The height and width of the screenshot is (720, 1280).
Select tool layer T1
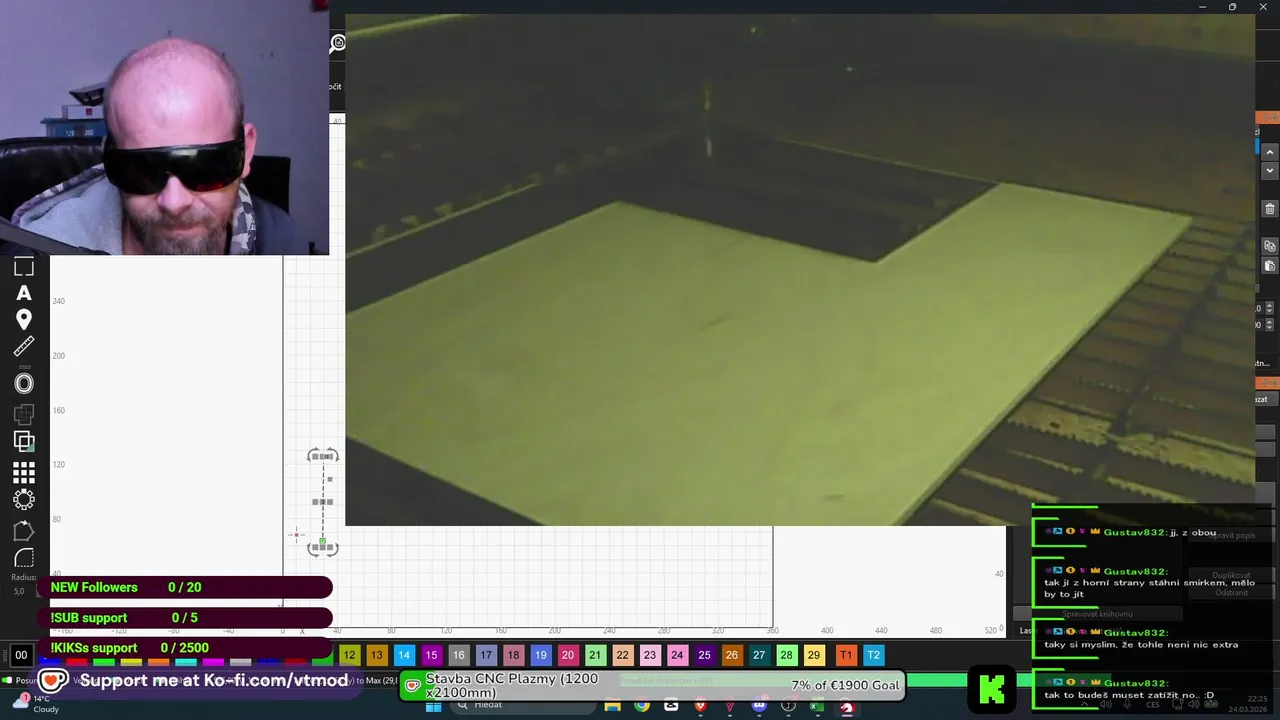[846, 655]
